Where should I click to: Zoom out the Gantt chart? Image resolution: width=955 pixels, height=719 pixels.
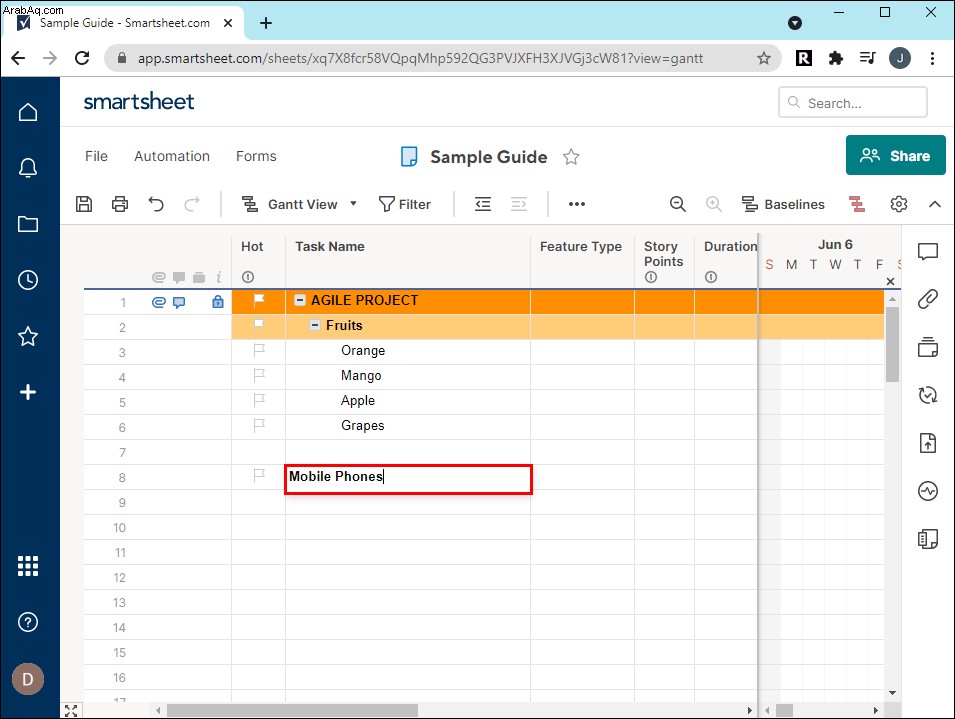pyautogui.click(x=678, y=204)
